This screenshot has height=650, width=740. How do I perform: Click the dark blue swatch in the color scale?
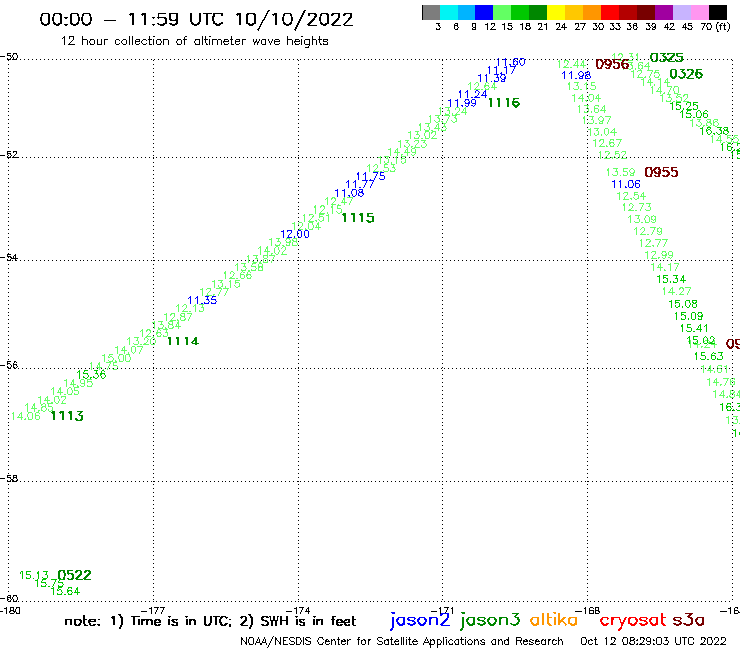tap(485, 12)
